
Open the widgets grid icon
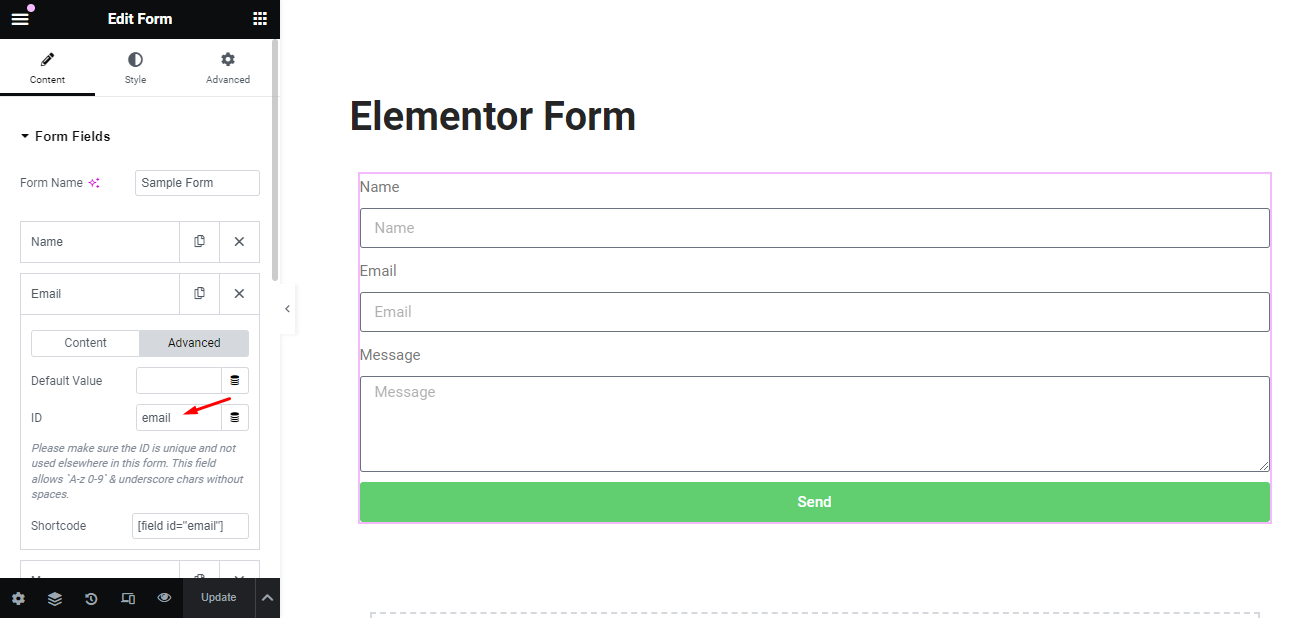coord(260,19)
